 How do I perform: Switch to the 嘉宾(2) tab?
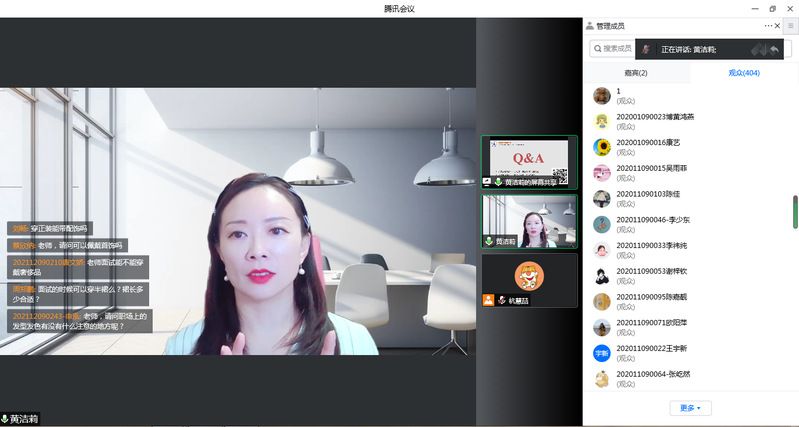[636, 73]
